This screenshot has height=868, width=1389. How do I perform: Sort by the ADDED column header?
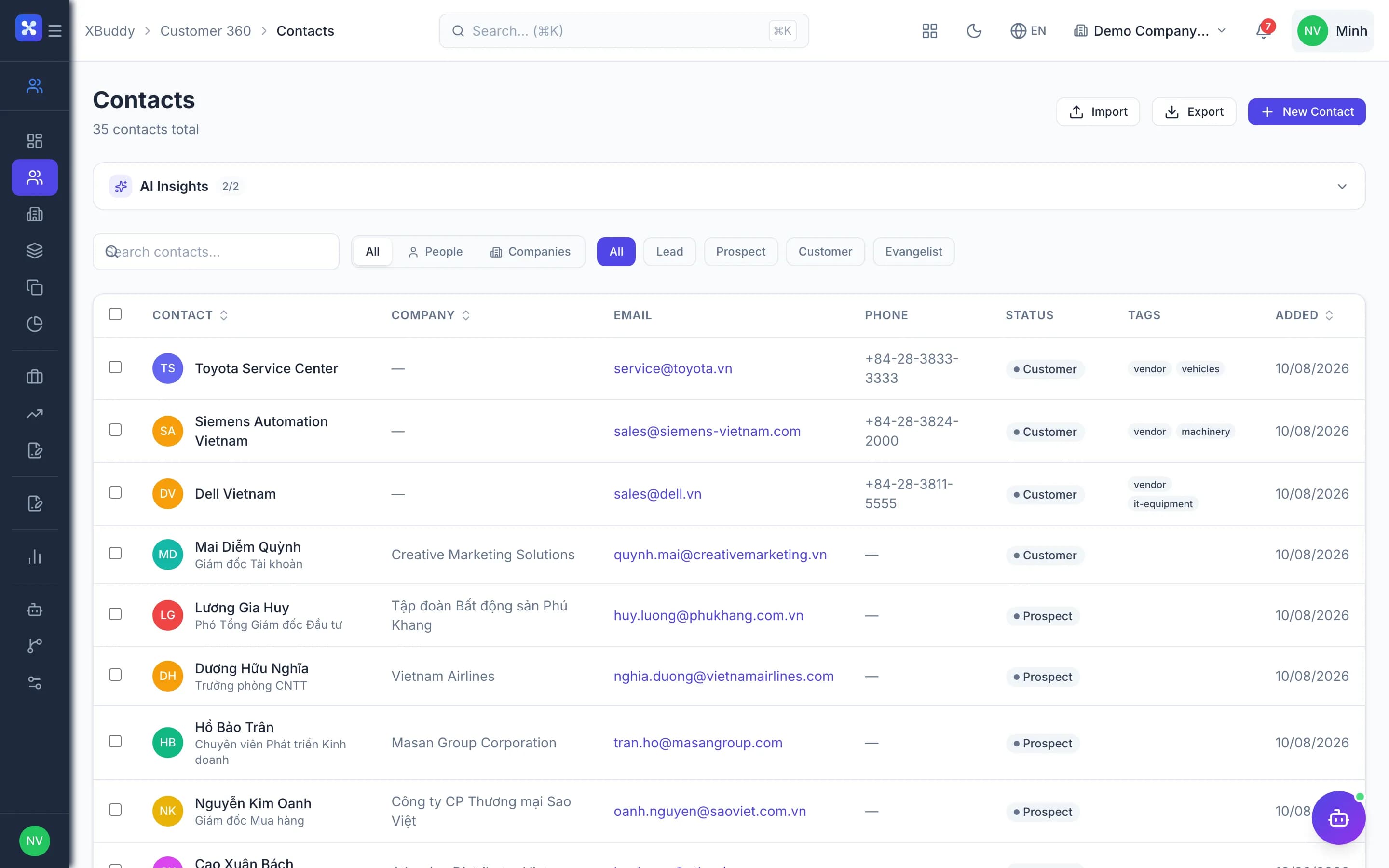tap(1304, 315)
